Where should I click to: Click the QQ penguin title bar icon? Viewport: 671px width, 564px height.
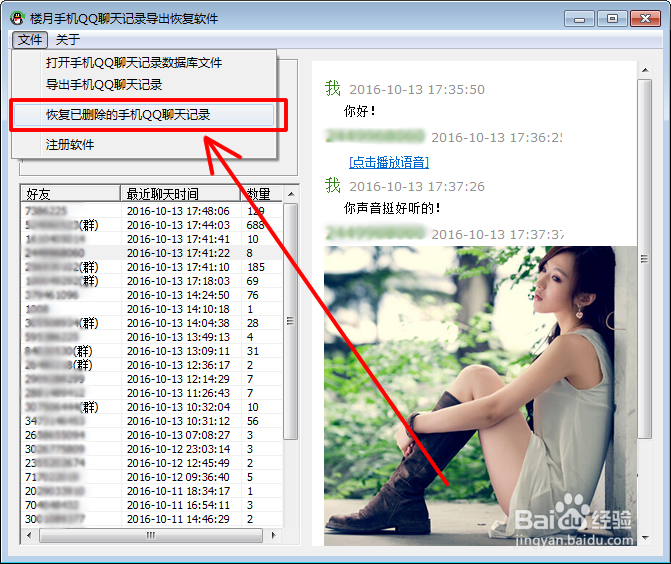click(17, 18)
